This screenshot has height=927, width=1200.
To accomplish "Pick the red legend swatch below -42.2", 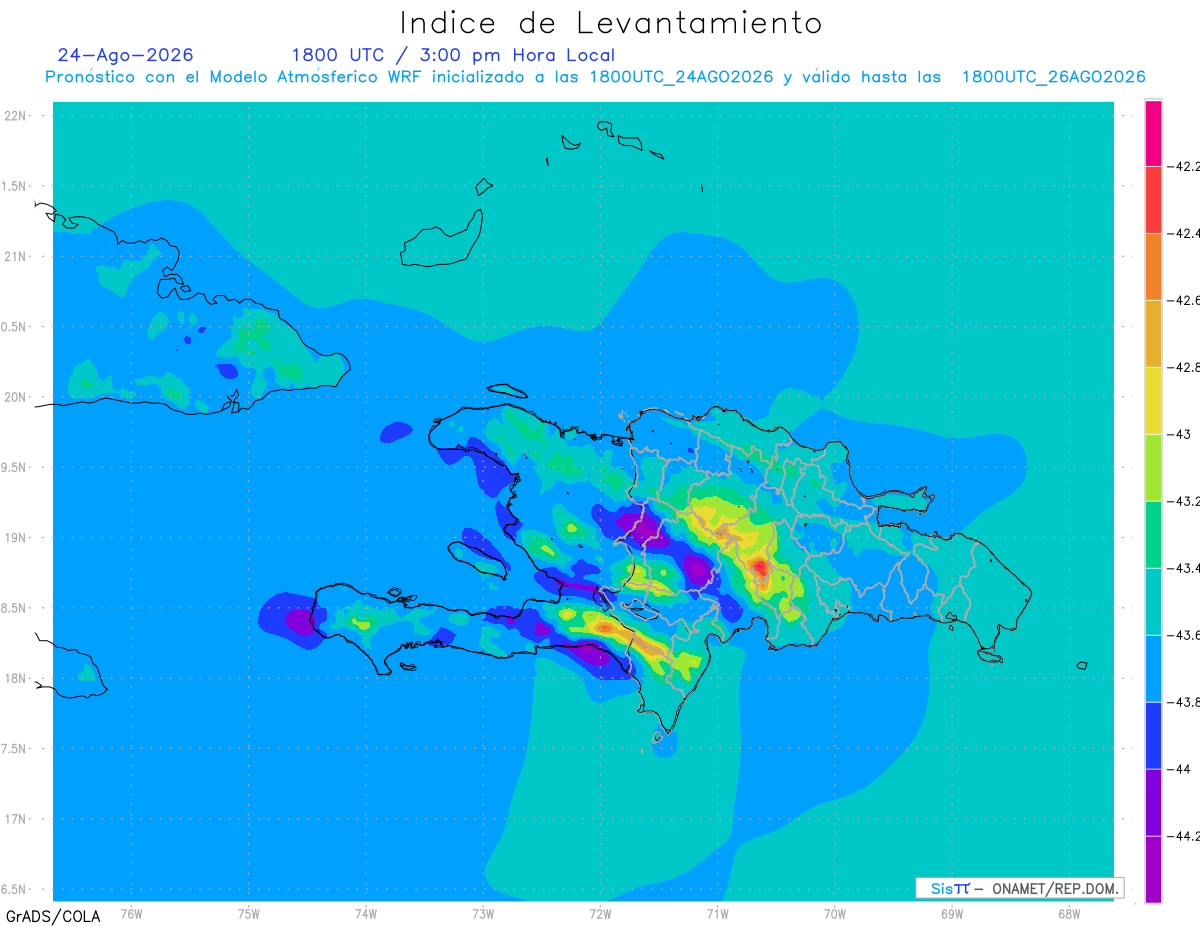I will (1153, 200).
